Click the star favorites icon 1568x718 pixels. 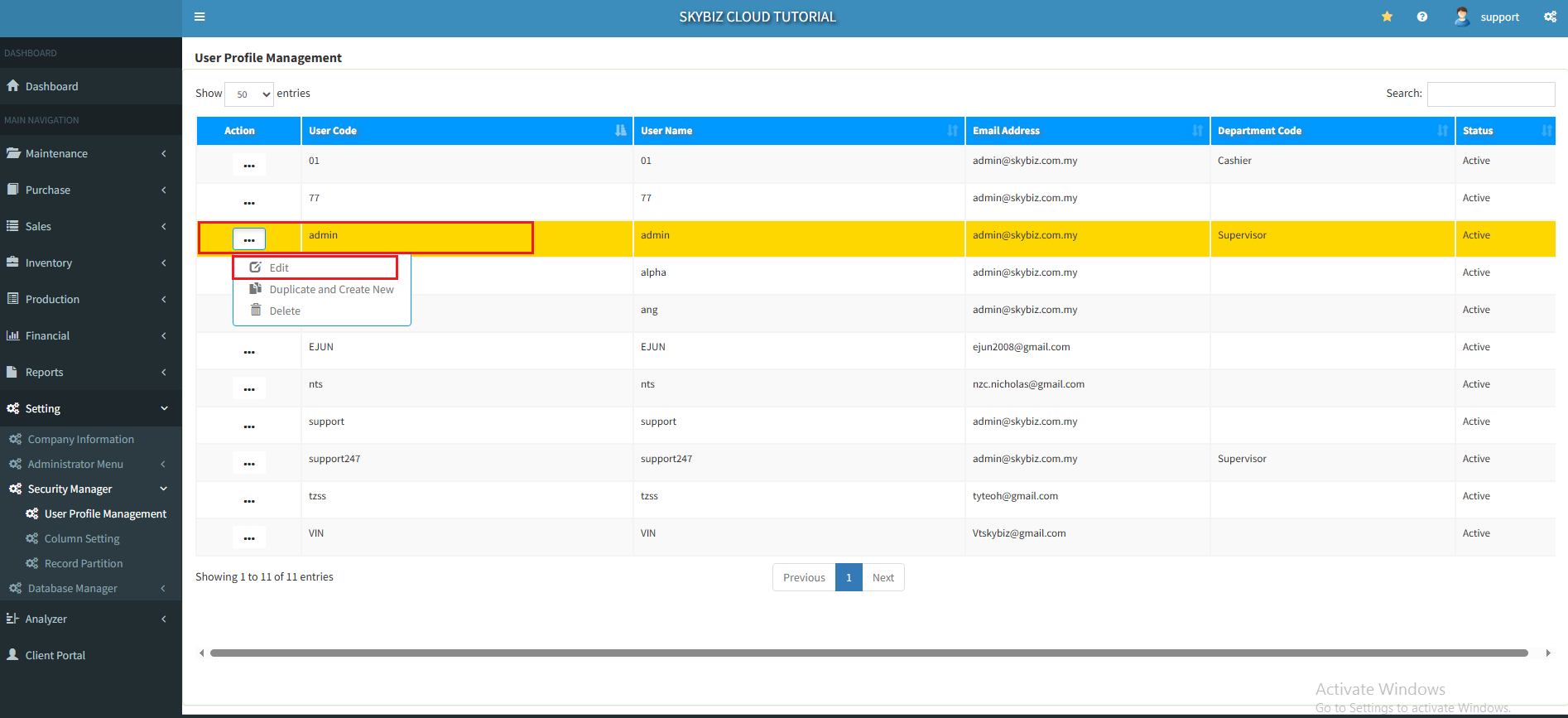1387,17
